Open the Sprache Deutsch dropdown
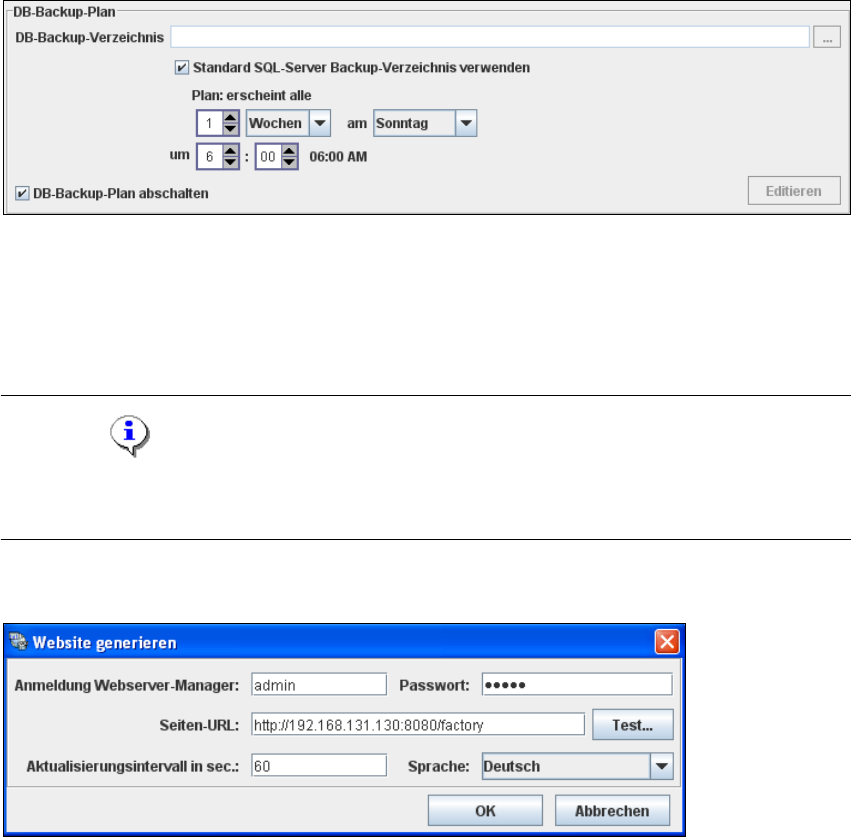Image resolution: width=851 pixels, height=837 pixels. coord(661,766)
